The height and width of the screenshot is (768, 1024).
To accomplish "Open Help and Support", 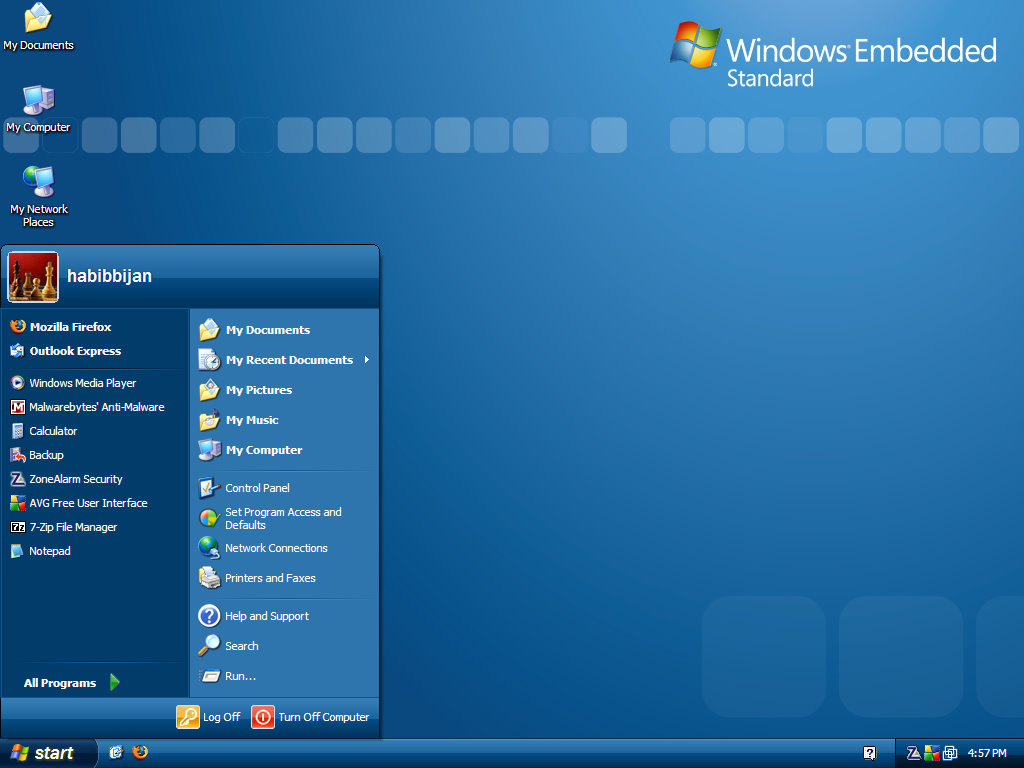I will [285, 616].
